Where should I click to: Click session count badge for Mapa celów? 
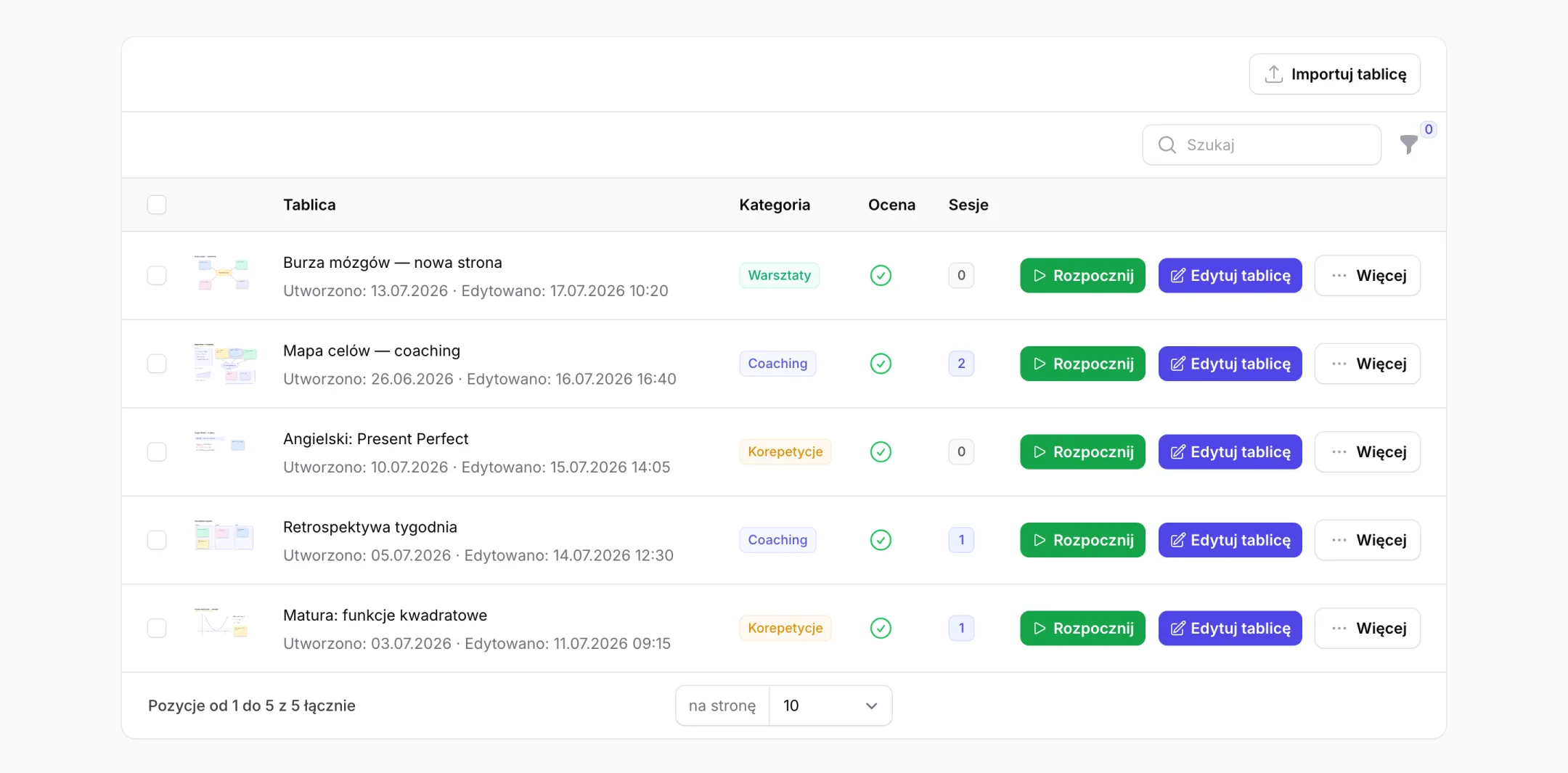click(961, 364)
